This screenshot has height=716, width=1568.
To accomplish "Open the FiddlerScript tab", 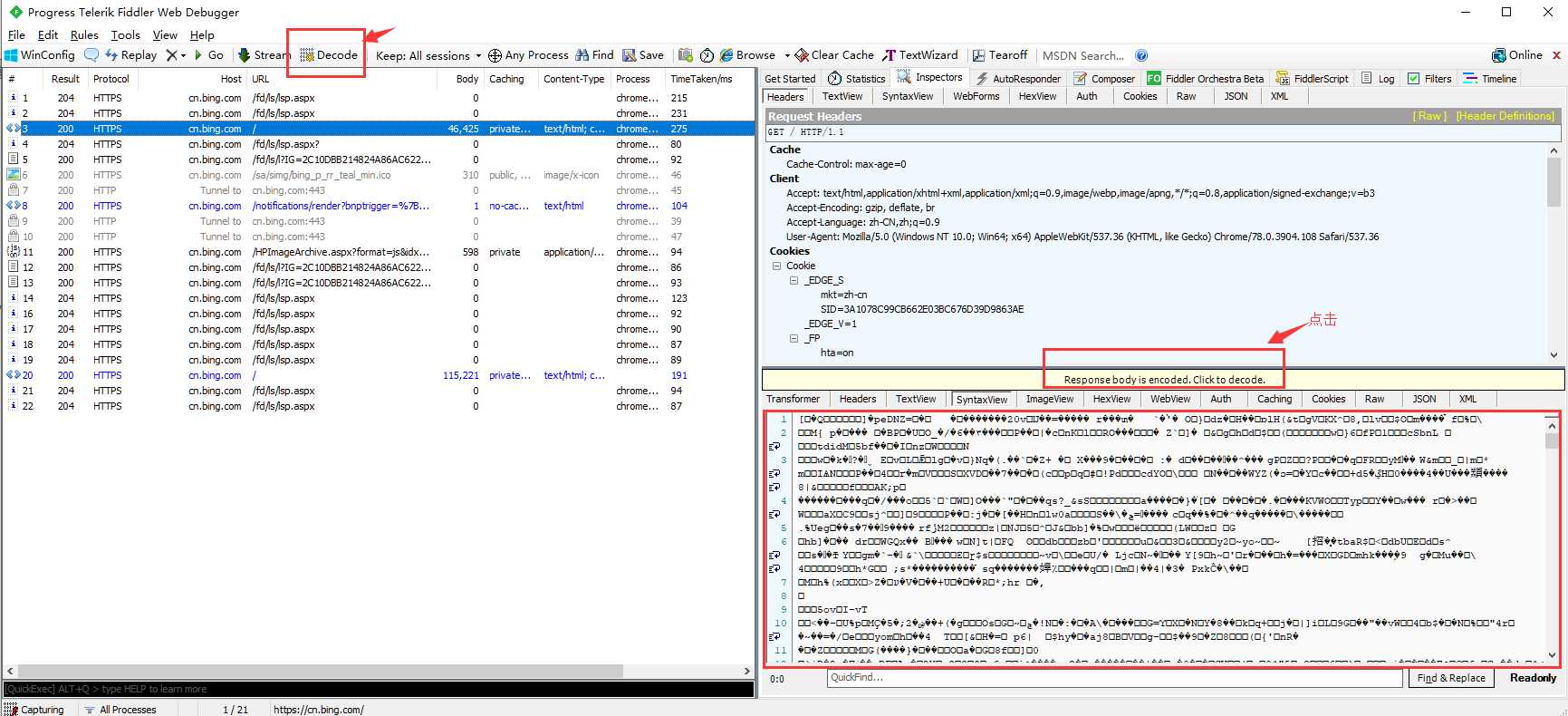I will pos(1313,79).
